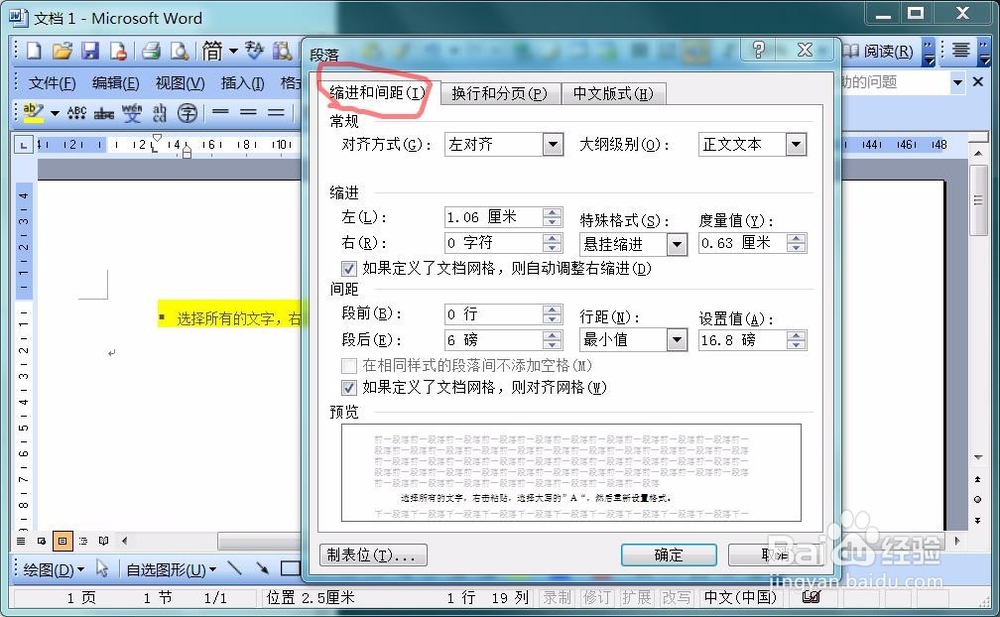Print the document using the printer icon
Viewport: 1000px width, 617px height.
point(151,50)
